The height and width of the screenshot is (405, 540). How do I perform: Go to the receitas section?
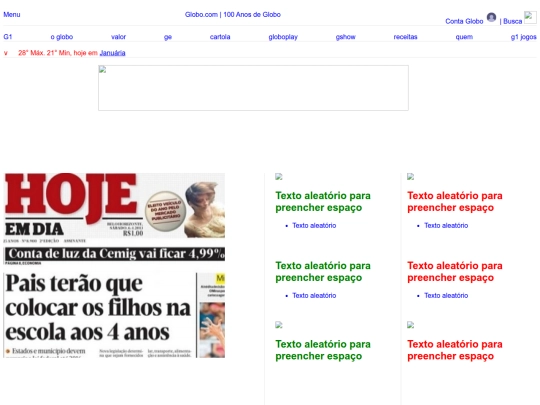[x=405, y=37]
